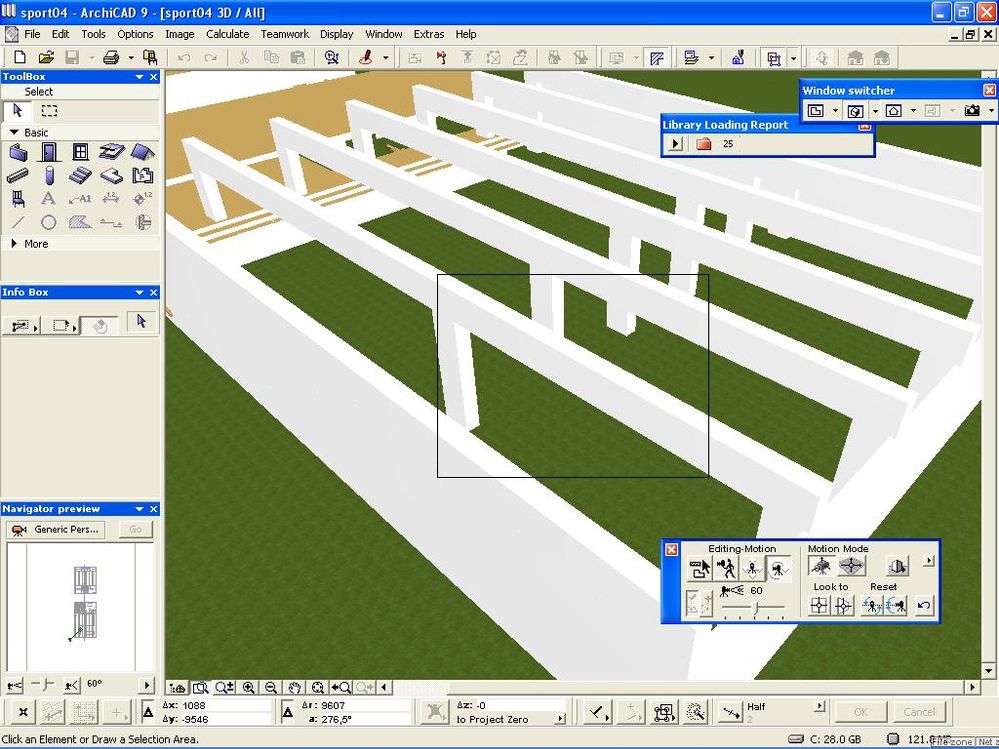Click the Fit in Window icon
The height and width of the screenshot is (749, 999).
point(317,688)
